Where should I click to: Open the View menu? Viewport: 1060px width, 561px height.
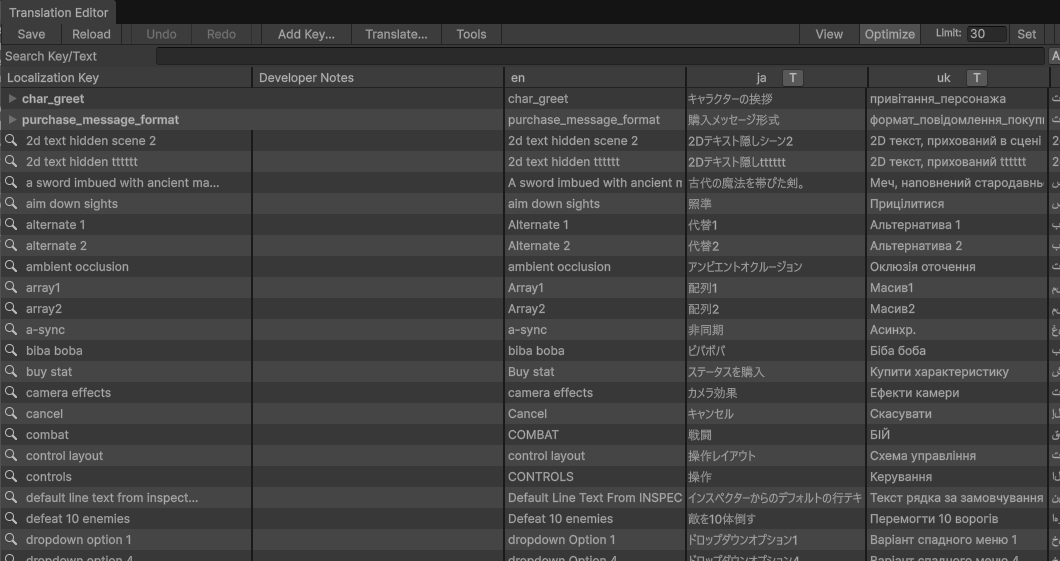(x=829, y=34)
